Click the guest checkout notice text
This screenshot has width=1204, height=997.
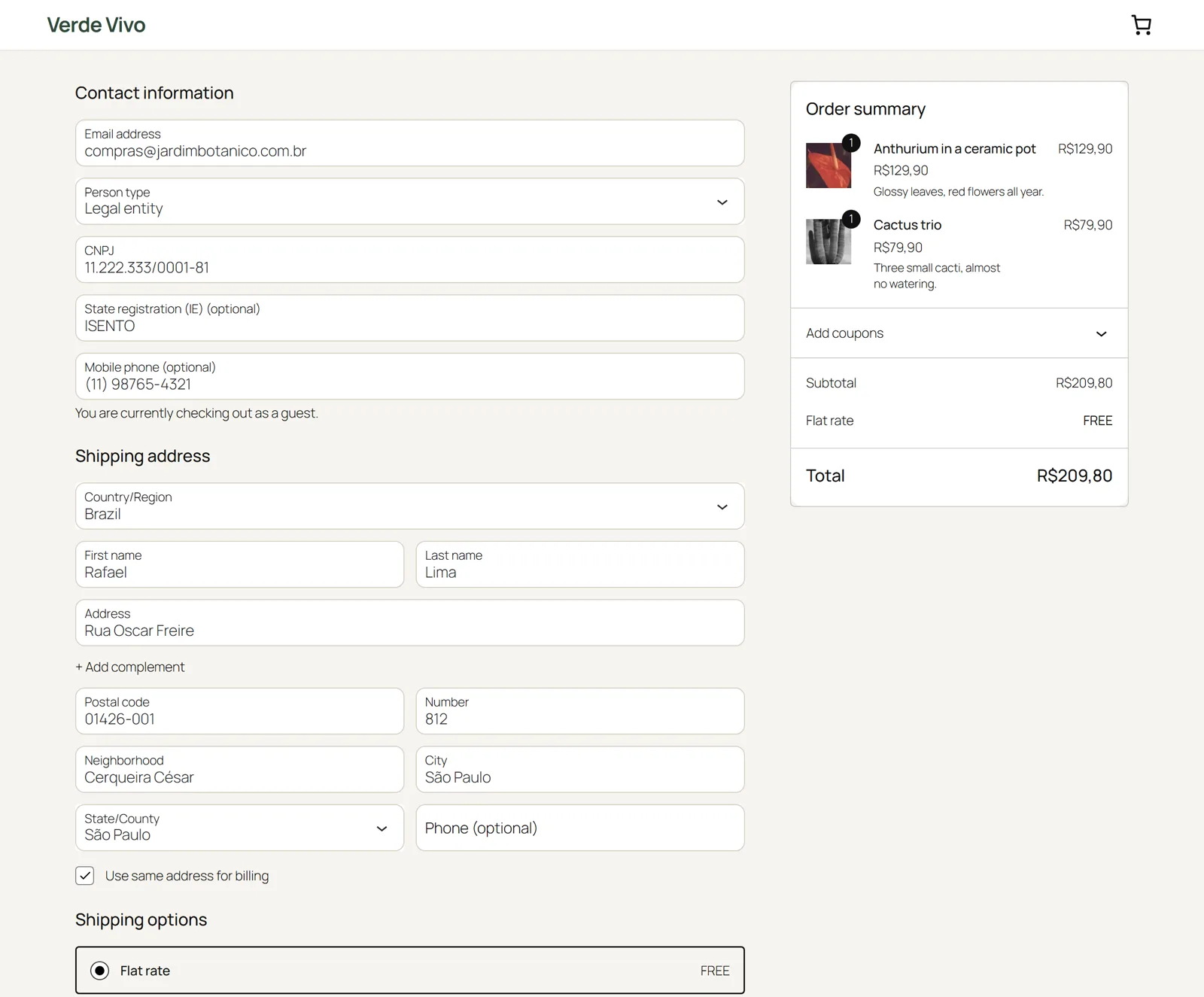pos(196,413)
